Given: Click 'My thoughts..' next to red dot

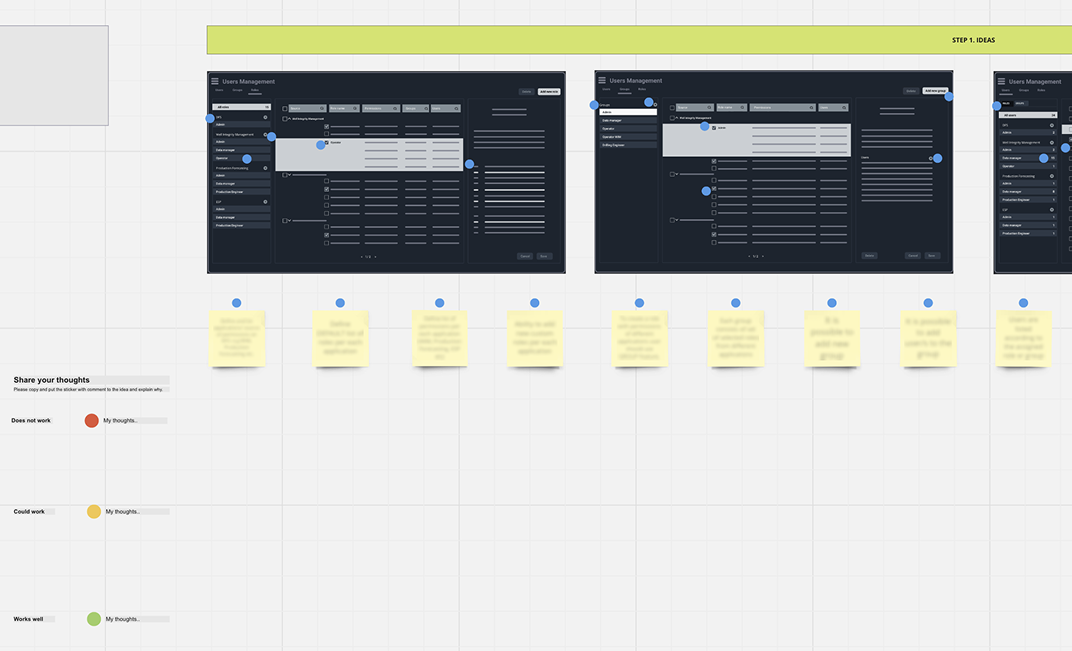Looking at the screenshot, I should (120, 421).
